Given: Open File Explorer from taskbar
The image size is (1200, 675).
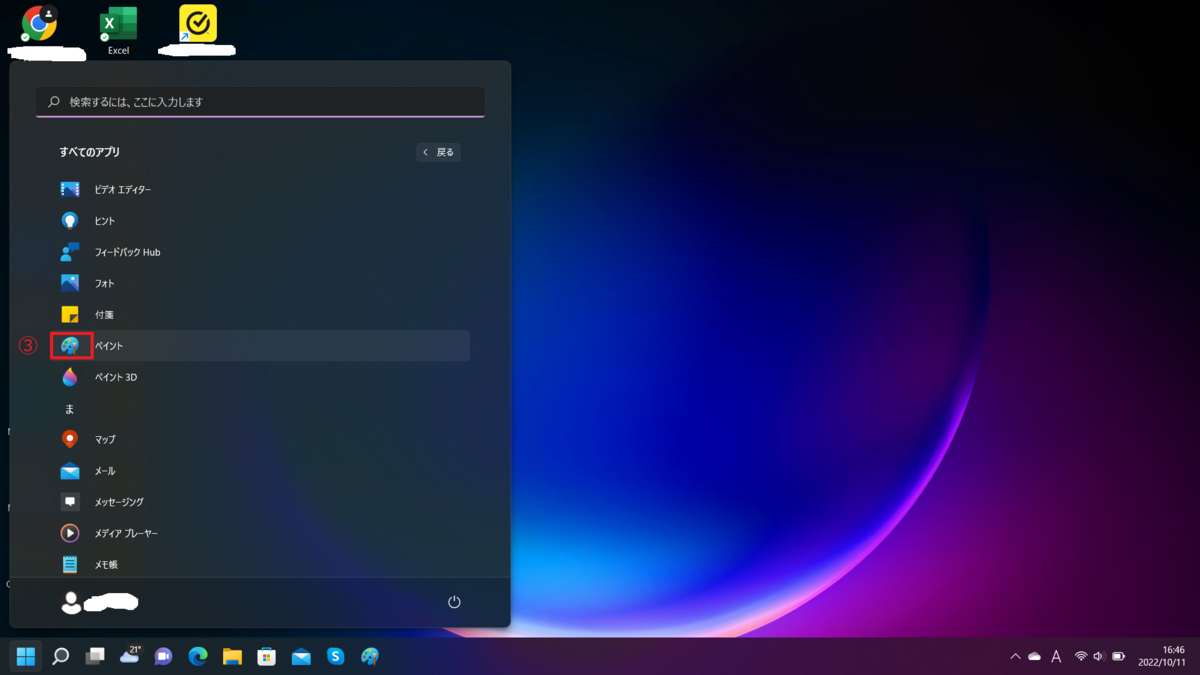Looking at the screenshot, I should coord(233,656).
